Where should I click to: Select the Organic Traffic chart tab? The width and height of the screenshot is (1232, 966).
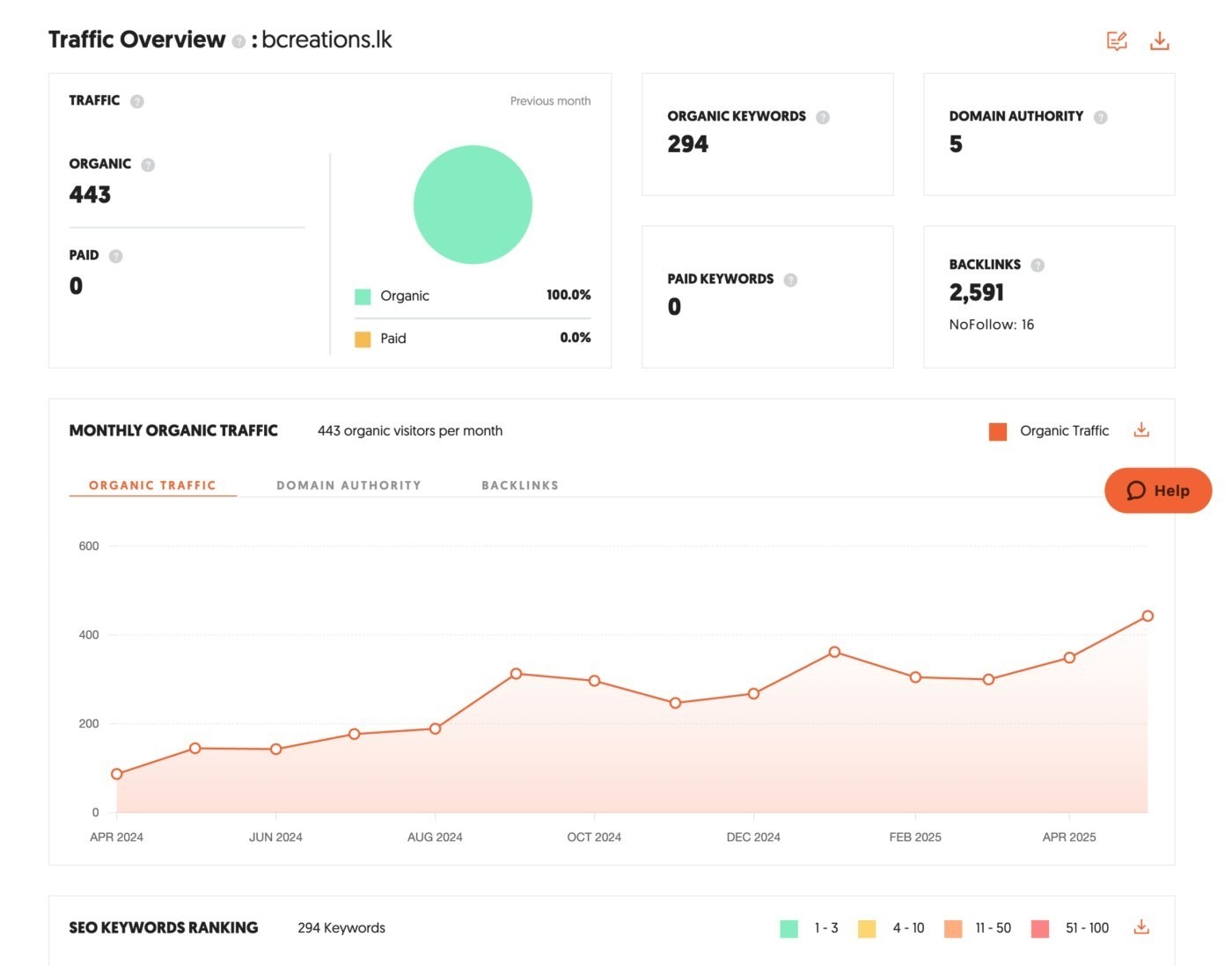152,486
